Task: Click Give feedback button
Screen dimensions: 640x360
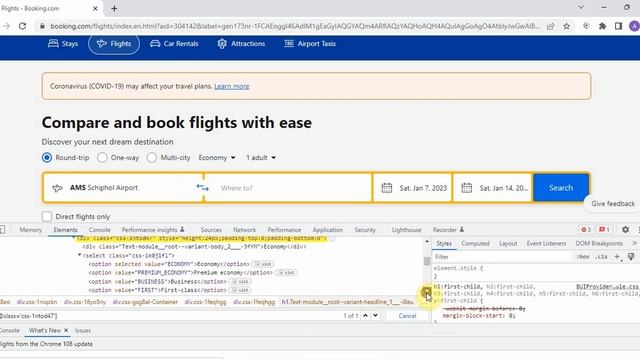Action: click(x=613, y=203)
